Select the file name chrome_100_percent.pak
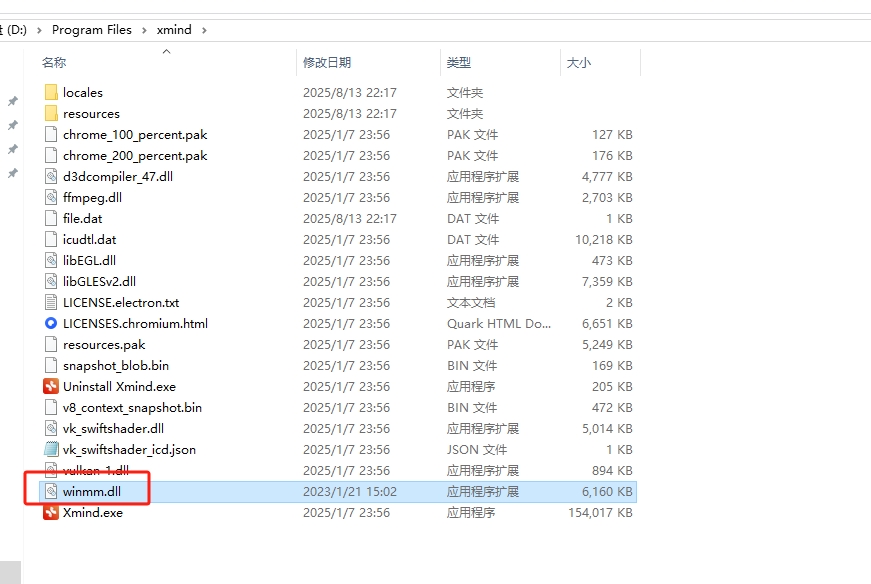 pyautogui.click(x=135, y=135)
